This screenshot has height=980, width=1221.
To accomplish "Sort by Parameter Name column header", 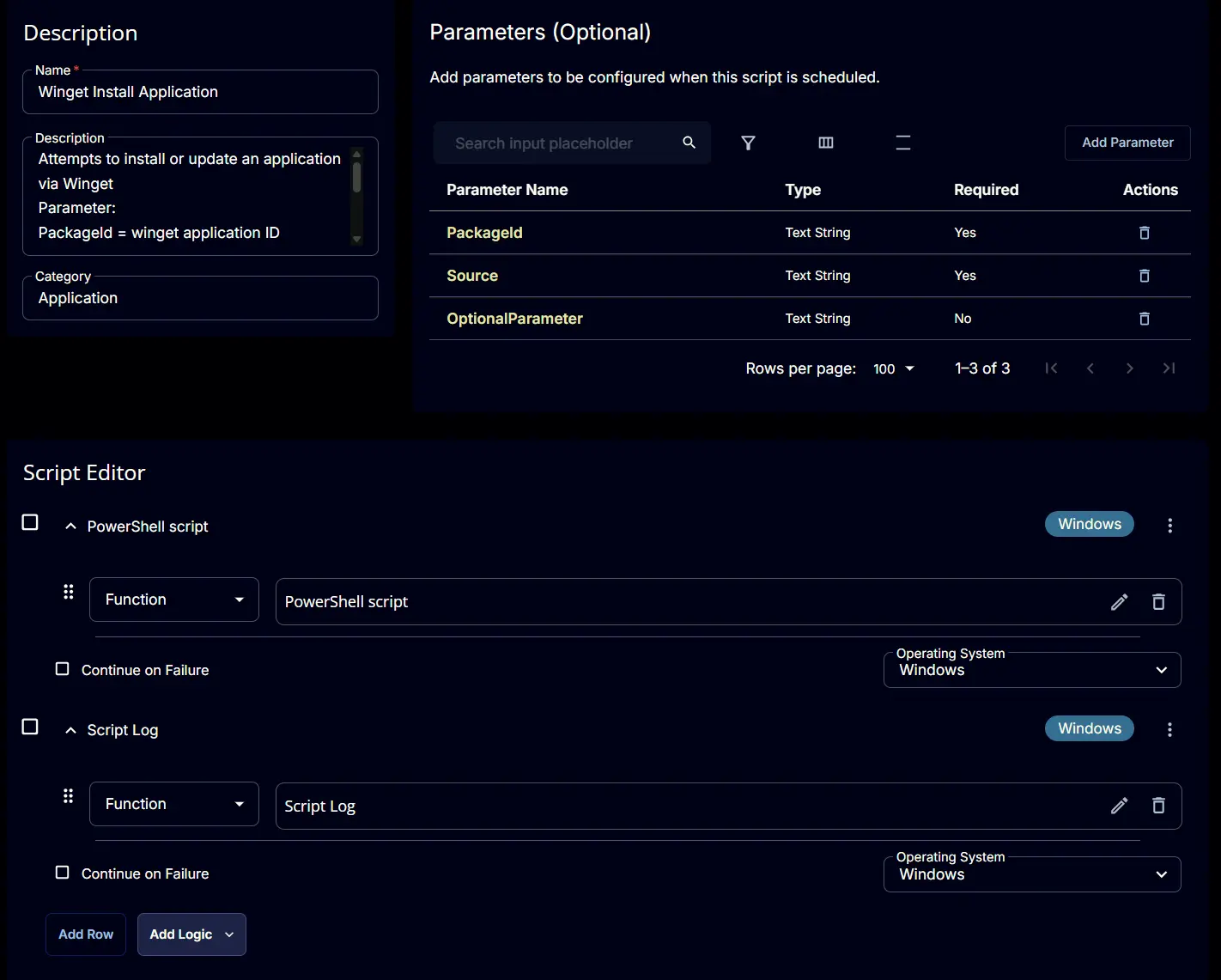I will (x=507, y=190).
